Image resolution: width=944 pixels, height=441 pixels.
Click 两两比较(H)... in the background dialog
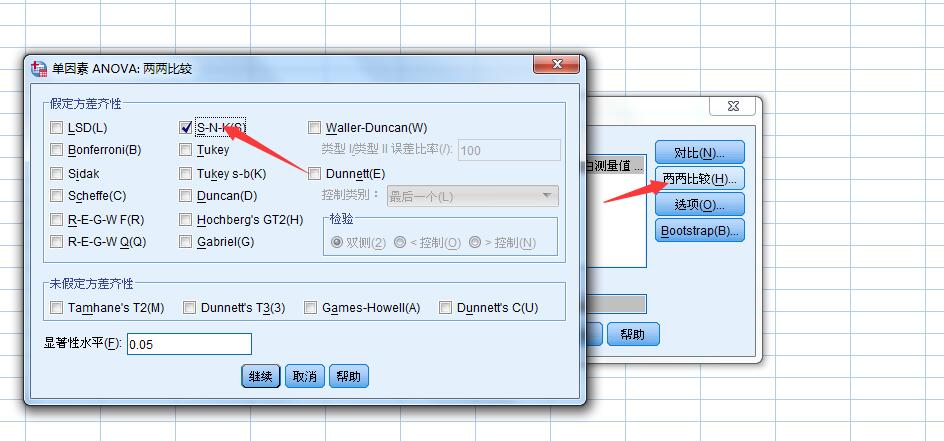(700, 179)
